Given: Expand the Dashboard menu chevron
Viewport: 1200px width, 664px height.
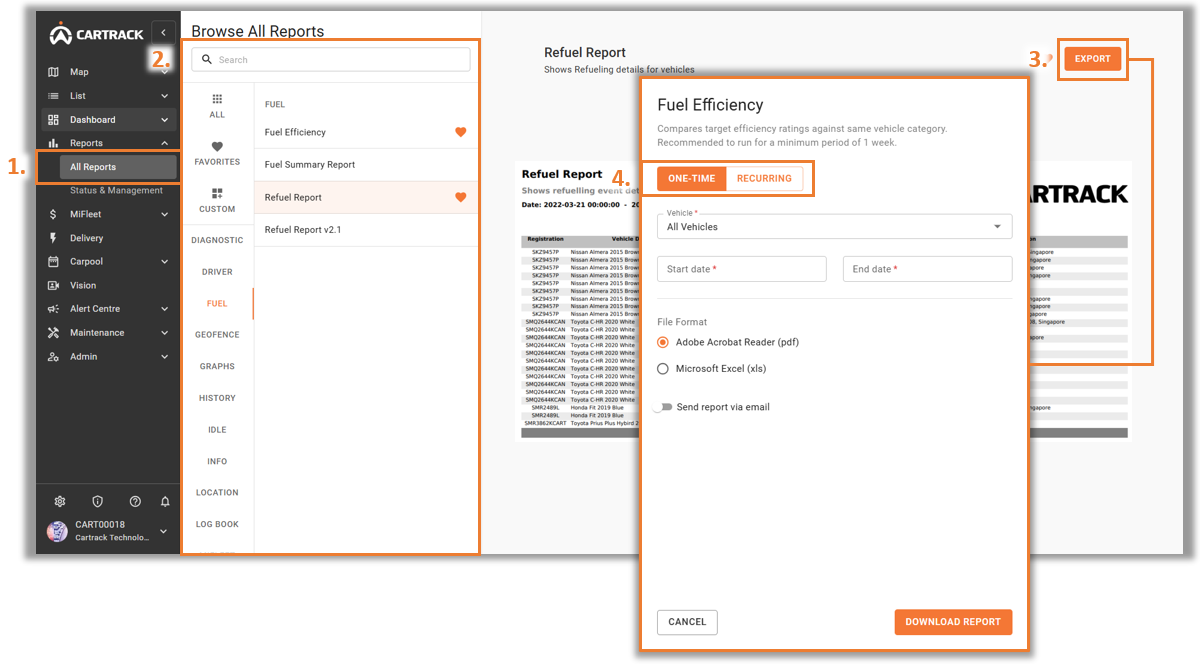Looking at the screenshot, I should (165, 120).
